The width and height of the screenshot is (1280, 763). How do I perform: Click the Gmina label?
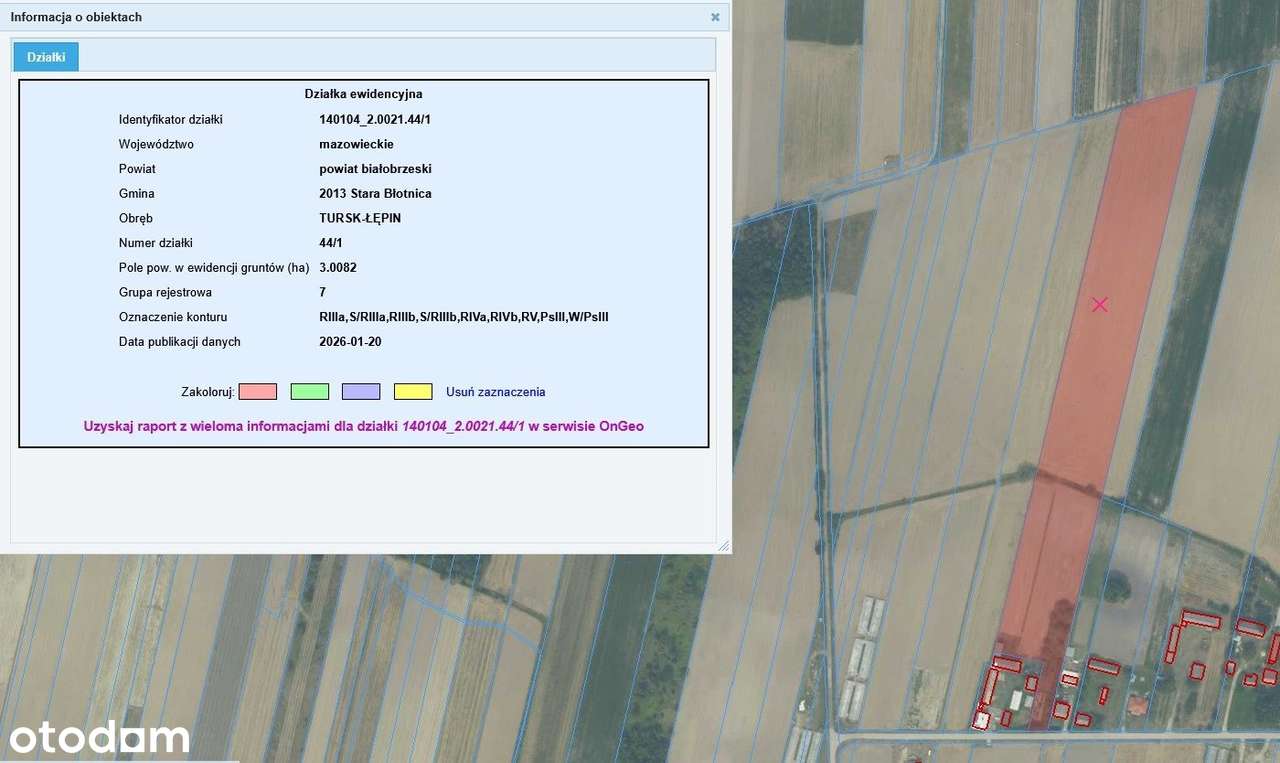pos(136,193)
